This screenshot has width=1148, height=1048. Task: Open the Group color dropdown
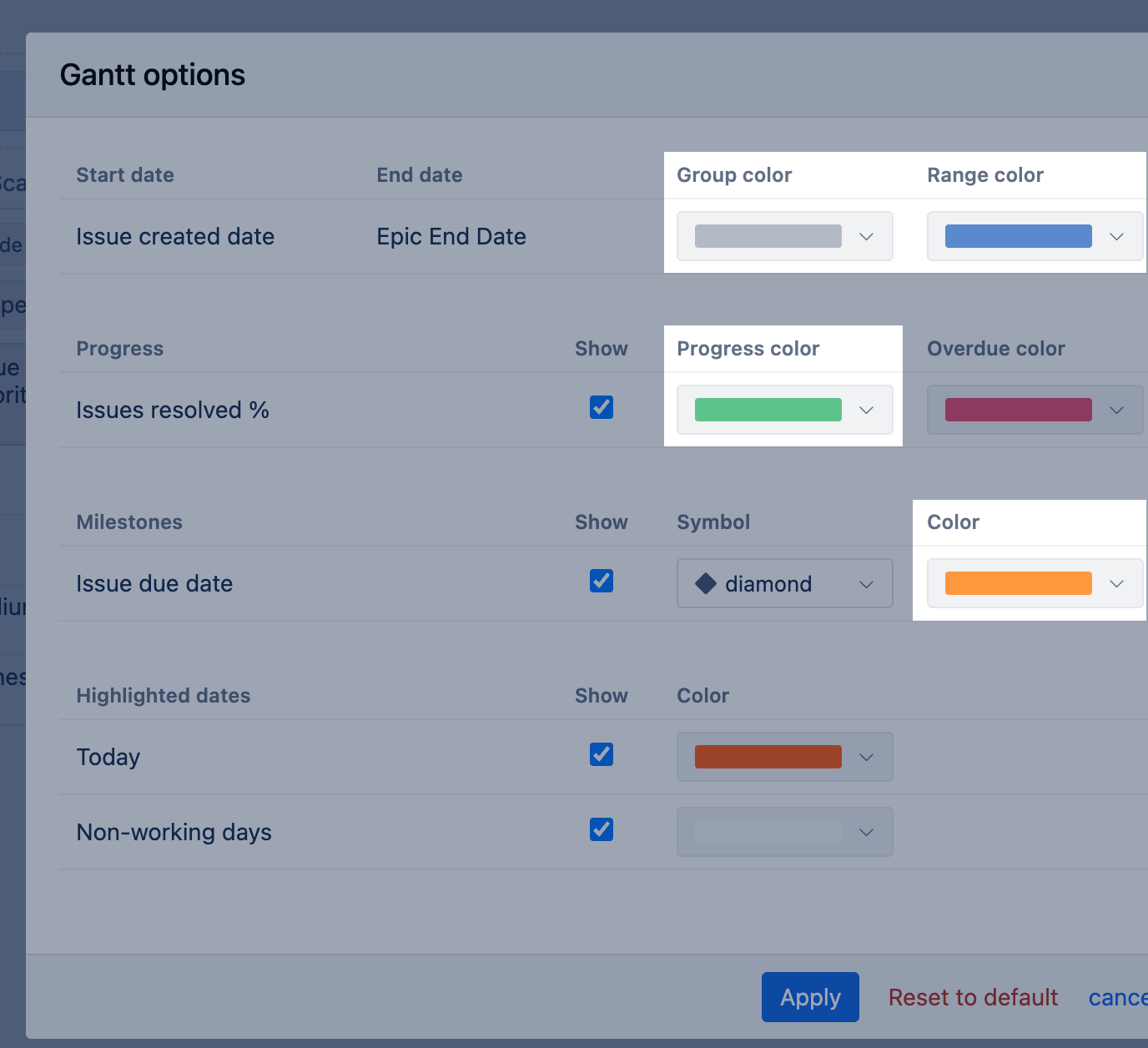(x=784, y=236)
